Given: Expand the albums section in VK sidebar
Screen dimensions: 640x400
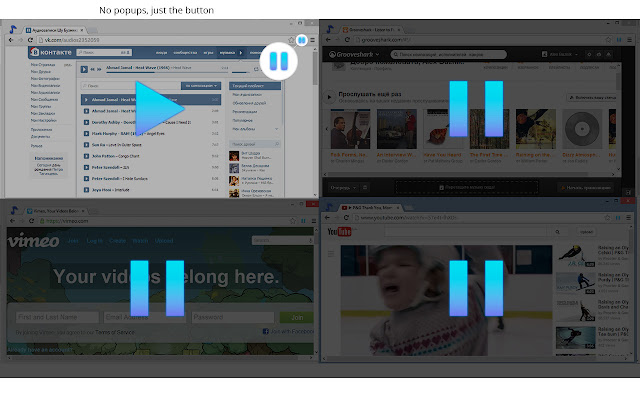Looking at the screenshot, I should 277,129.
